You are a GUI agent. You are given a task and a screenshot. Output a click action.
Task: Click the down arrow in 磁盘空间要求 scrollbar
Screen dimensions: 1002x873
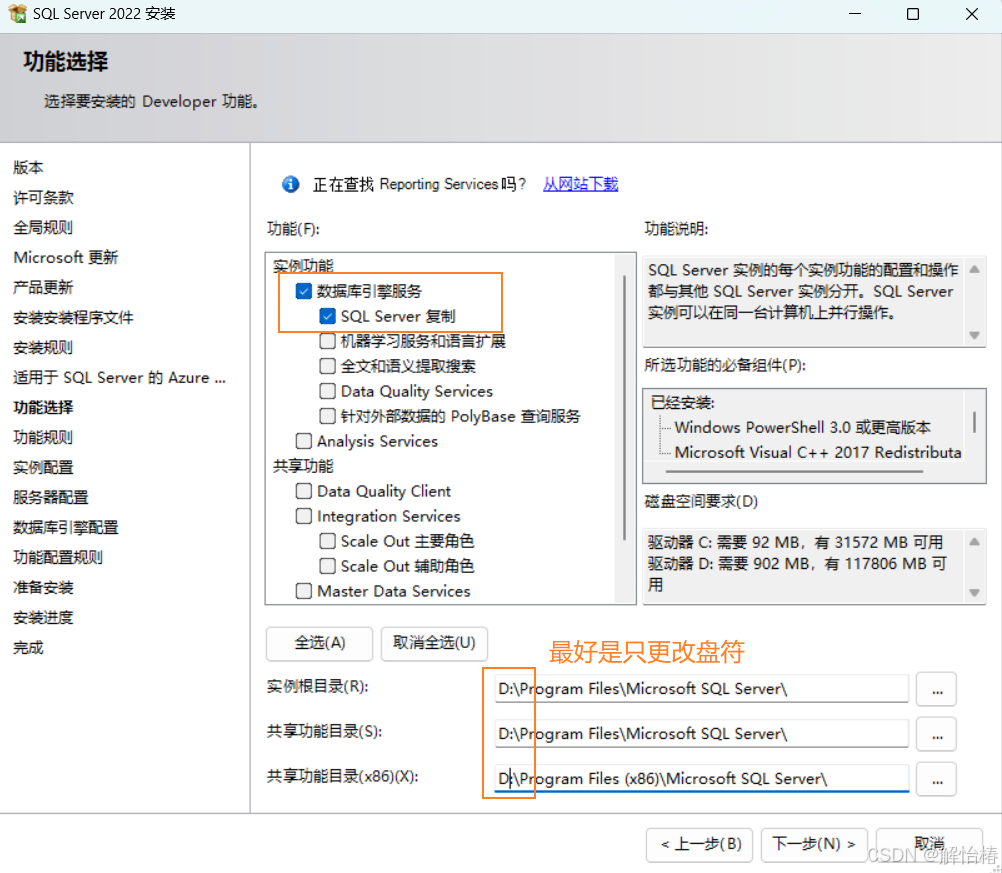(x=975, y=592)
